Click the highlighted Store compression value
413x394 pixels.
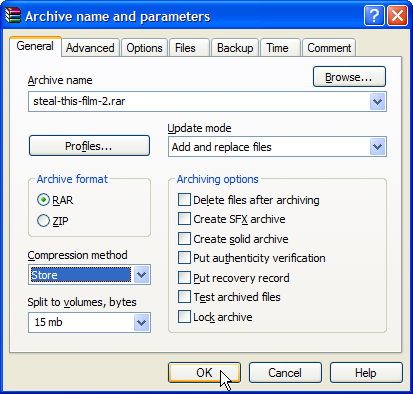(81, 275)
